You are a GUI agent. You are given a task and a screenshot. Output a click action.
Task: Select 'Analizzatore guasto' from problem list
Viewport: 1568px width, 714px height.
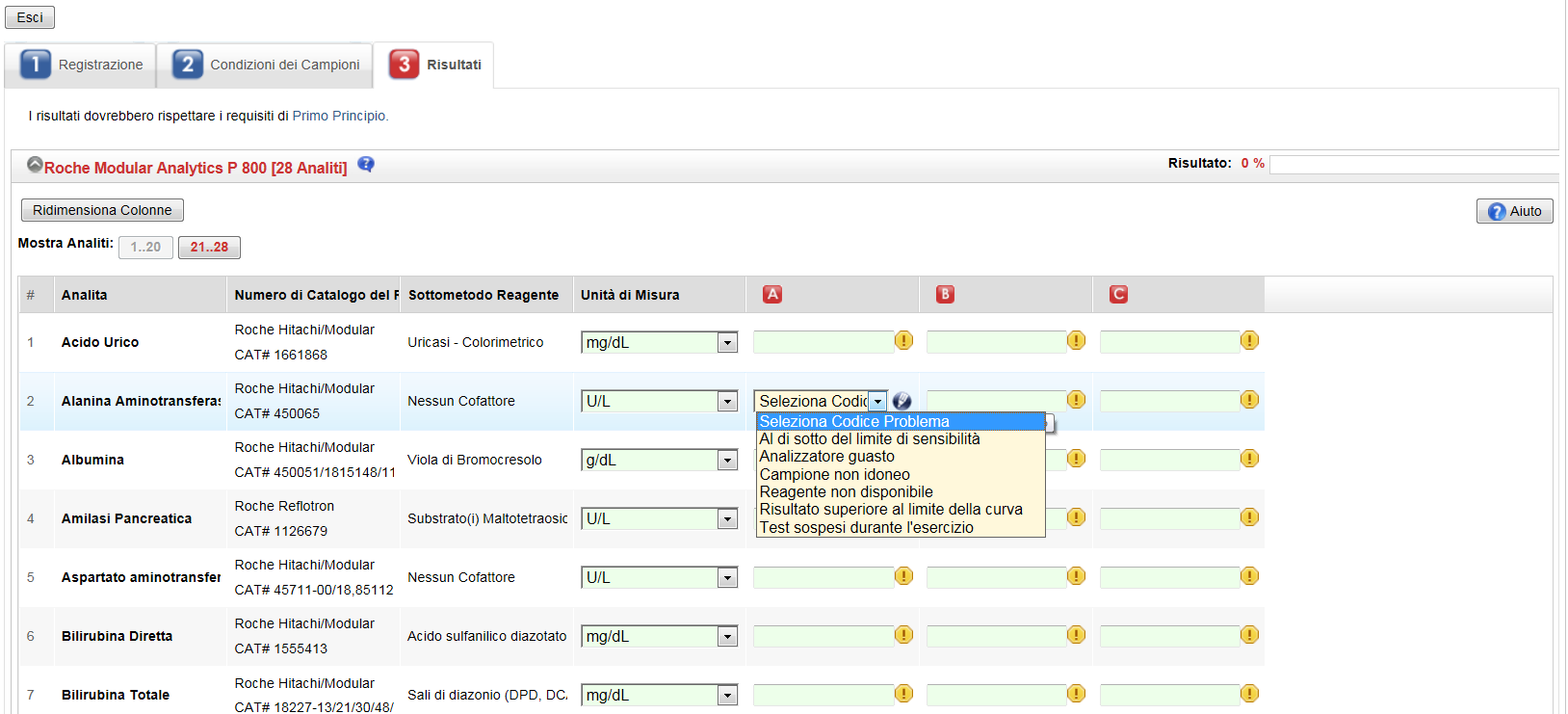[x=826, y=457]
